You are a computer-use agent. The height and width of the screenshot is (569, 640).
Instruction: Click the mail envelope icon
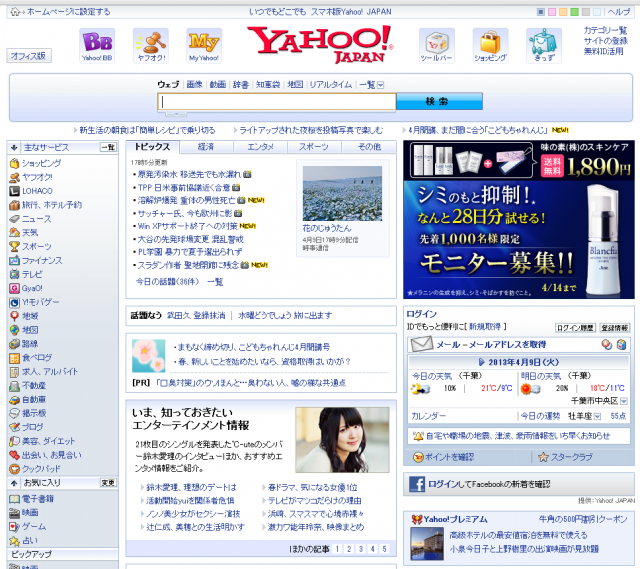(422, 344)
